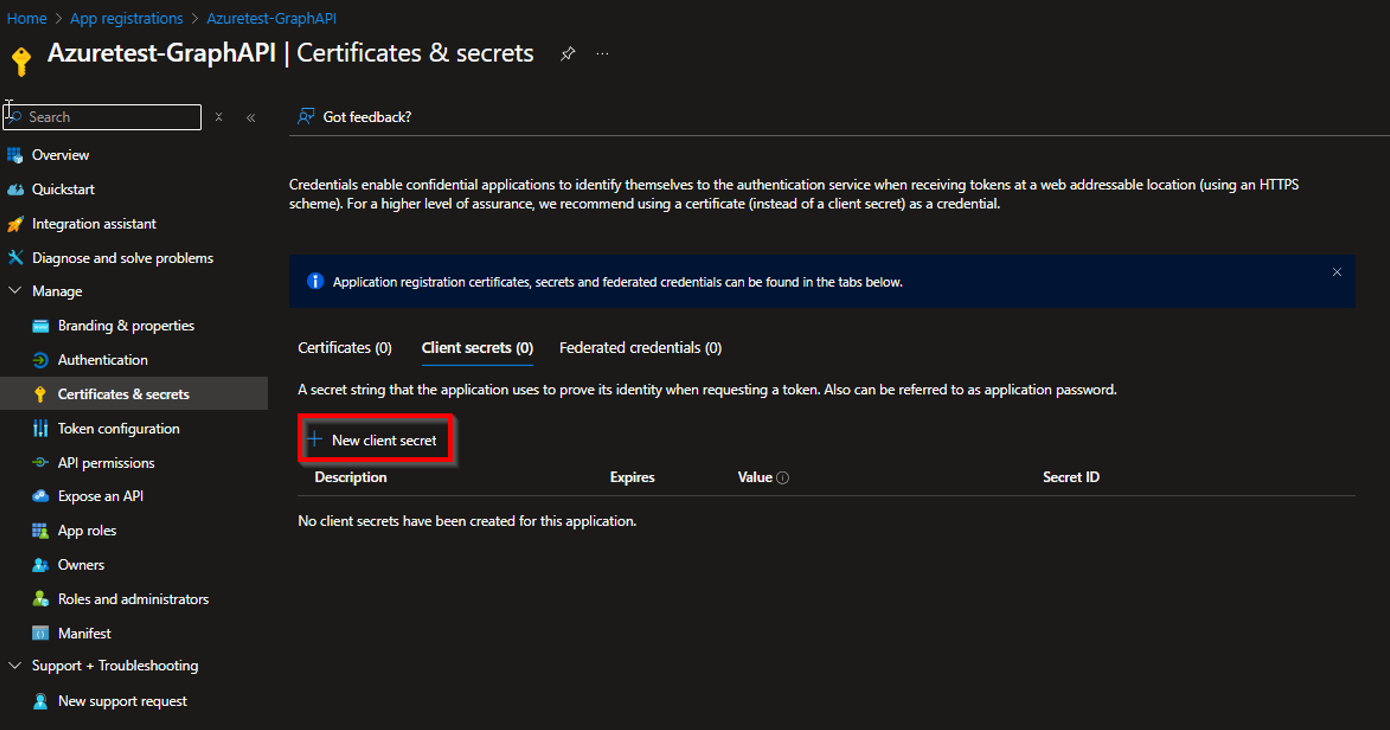Screen dimensions: 1390x730
Task: Switch to Federated credentials (0) tab
Action: click(x=640, y=348)
